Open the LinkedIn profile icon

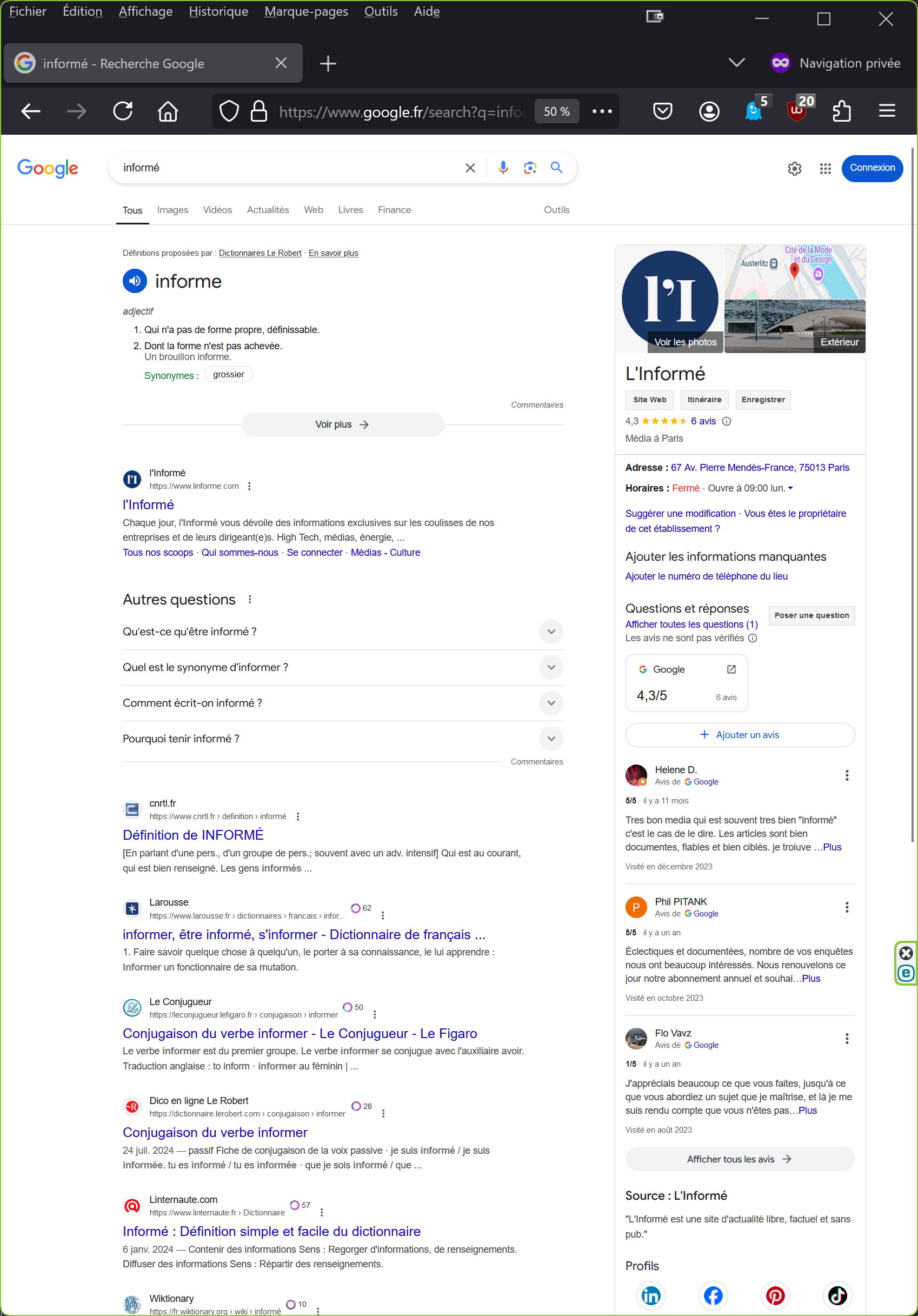(x=651, y=1295)
